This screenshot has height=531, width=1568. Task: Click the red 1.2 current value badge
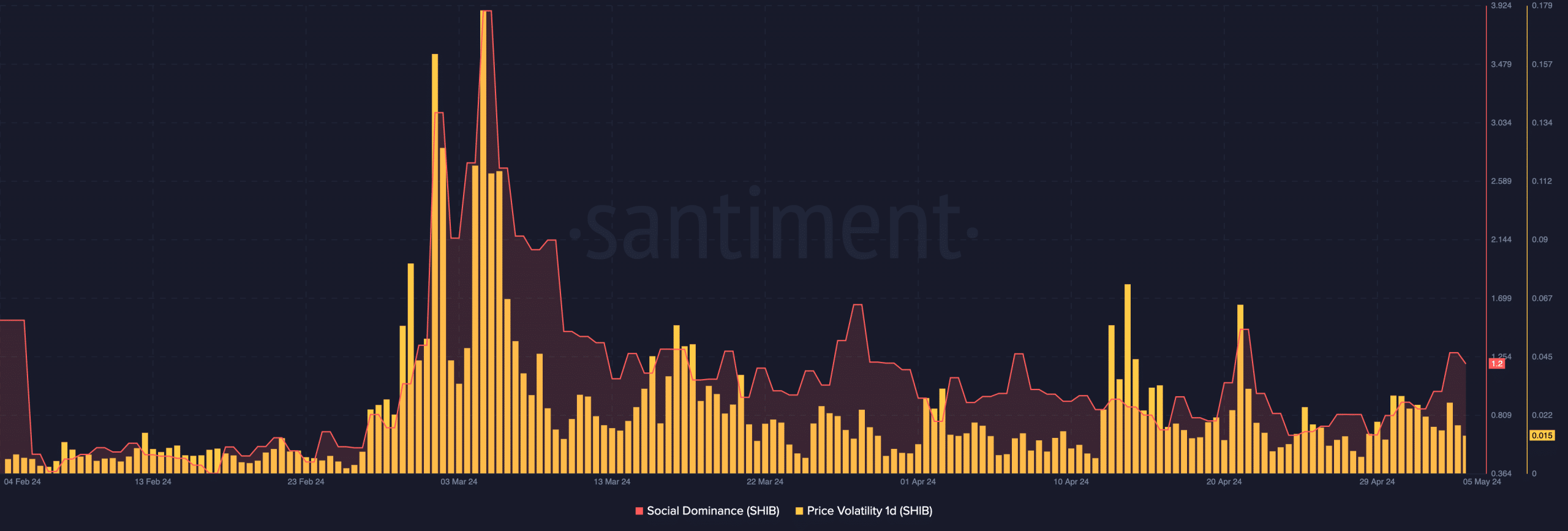[1497, 364]
